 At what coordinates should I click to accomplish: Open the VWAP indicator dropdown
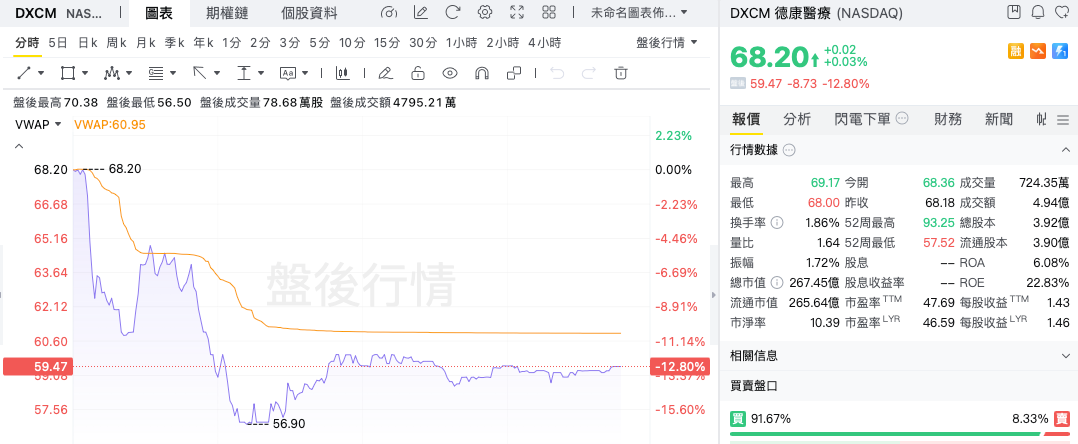39,124
